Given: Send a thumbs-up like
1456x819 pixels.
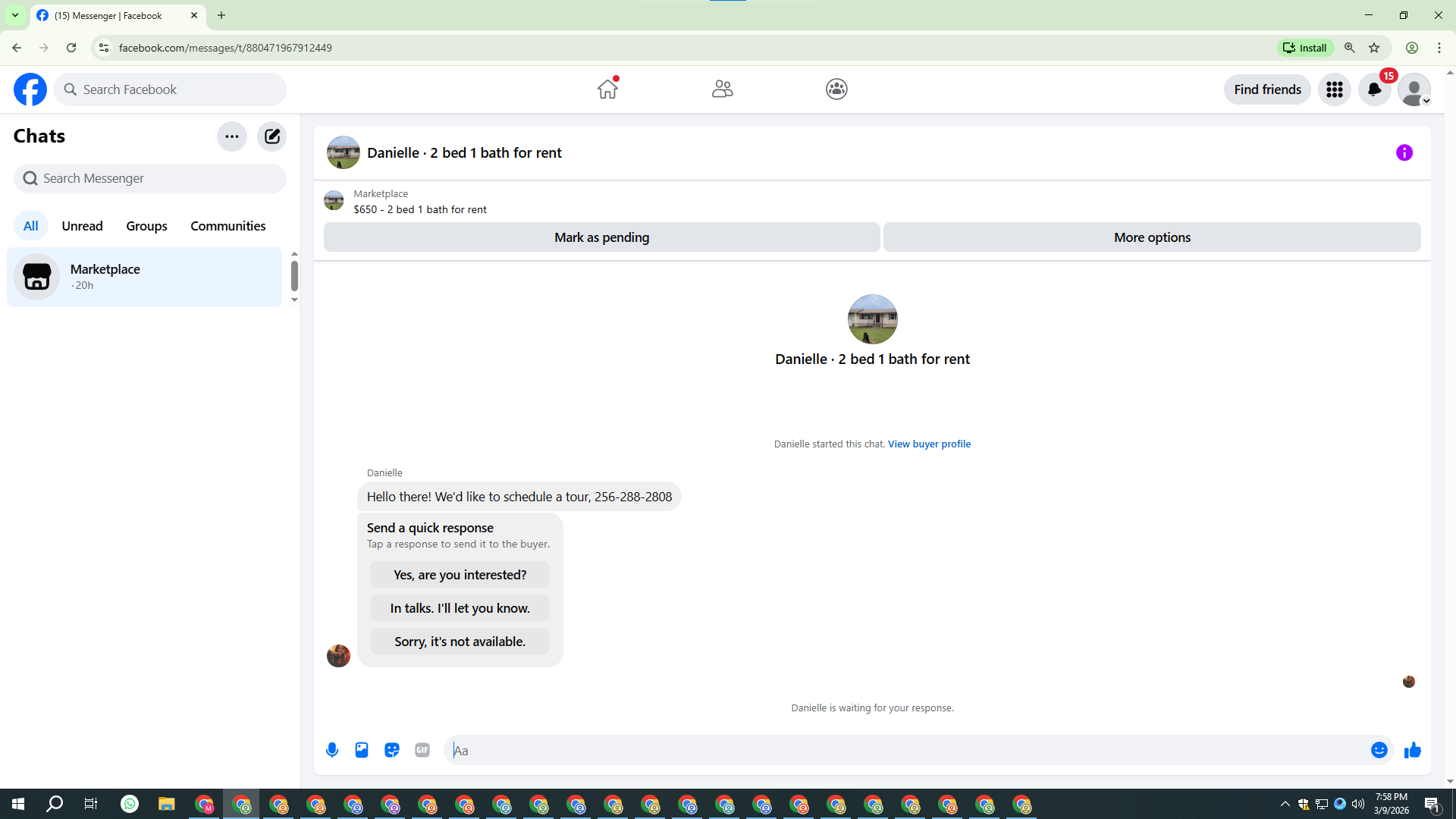Looking at the screenshot, I should pyautogui.click(x=1412, y=750).
